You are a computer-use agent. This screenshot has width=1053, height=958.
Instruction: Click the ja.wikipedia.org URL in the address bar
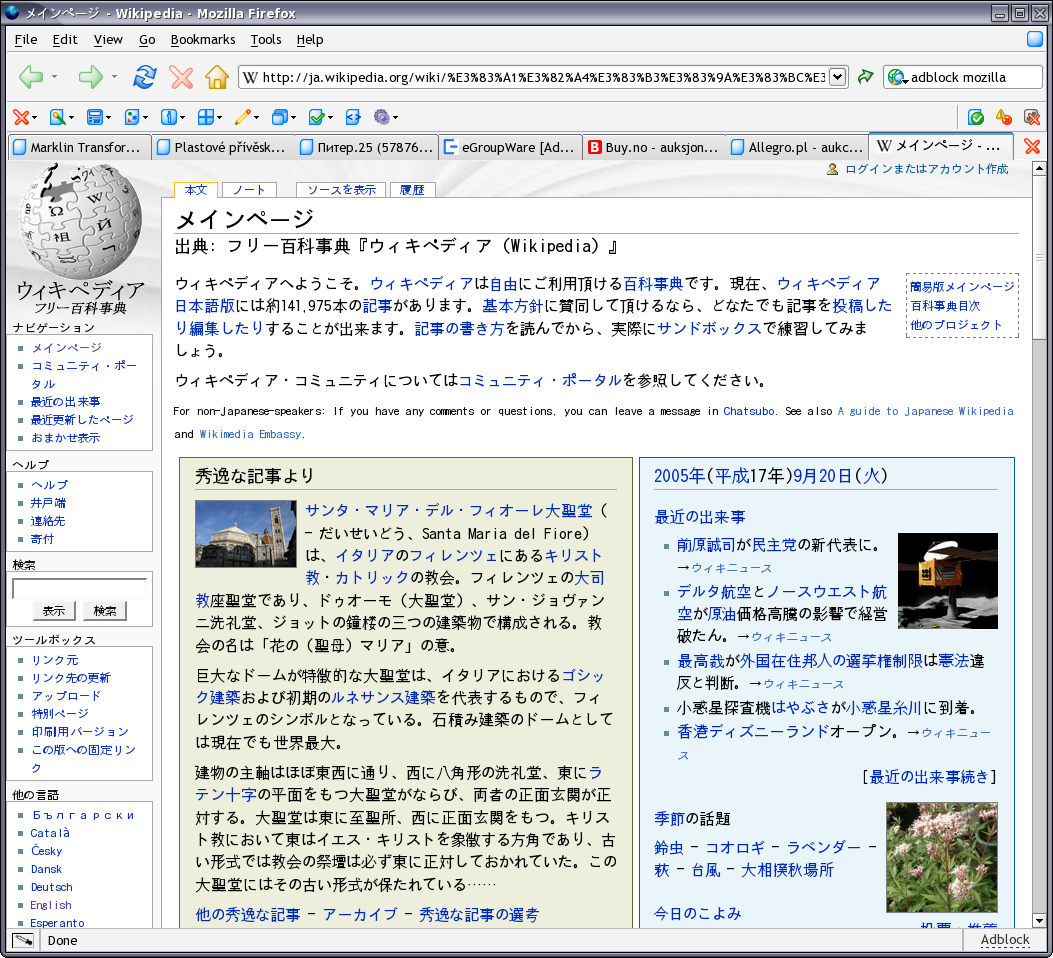(543, 77)
